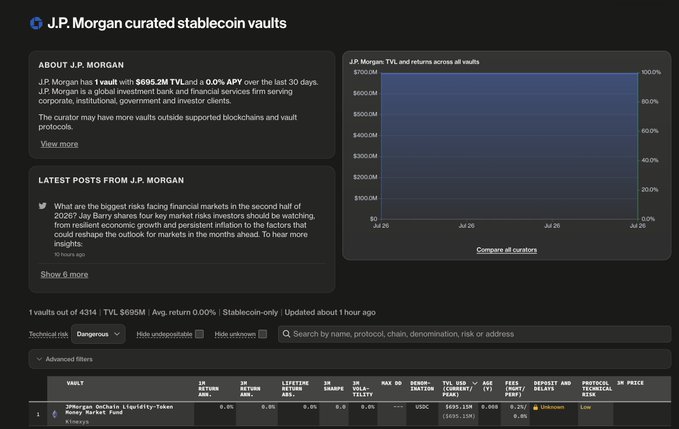Click the Ethereum chain icon in the vault row

(x=55, y=414)
